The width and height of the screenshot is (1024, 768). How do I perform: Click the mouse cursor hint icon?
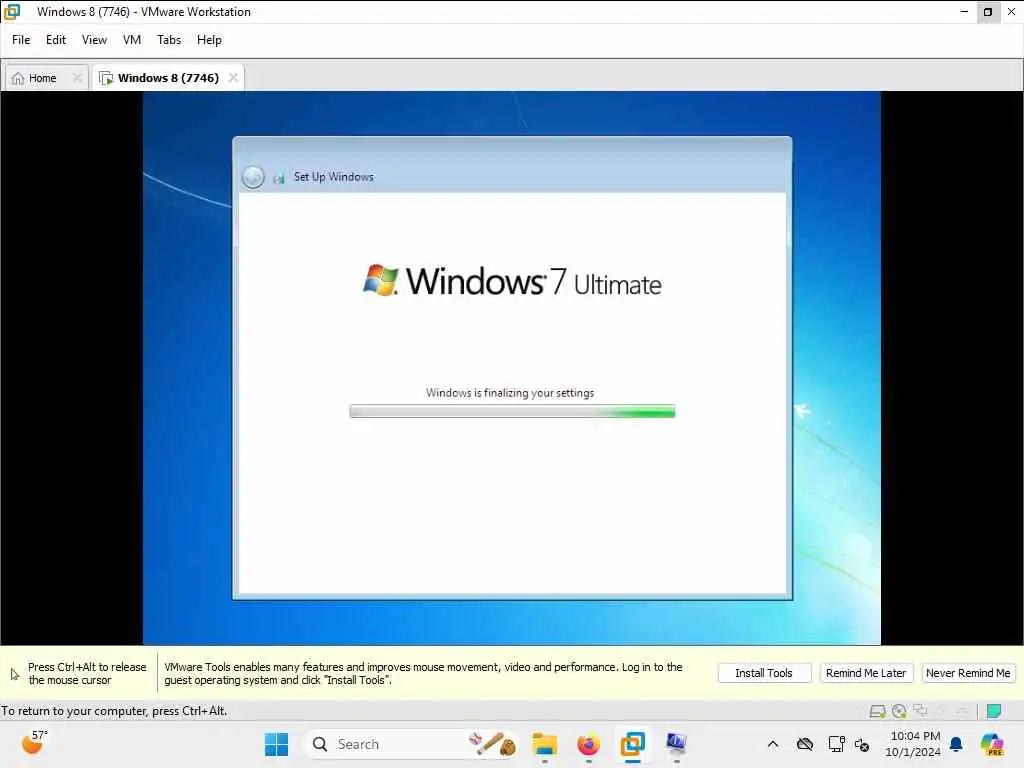14,674
